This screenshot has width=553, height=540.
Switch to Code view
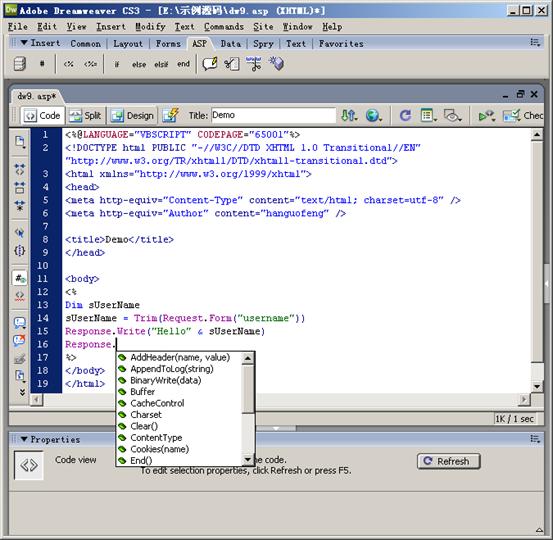43,115
